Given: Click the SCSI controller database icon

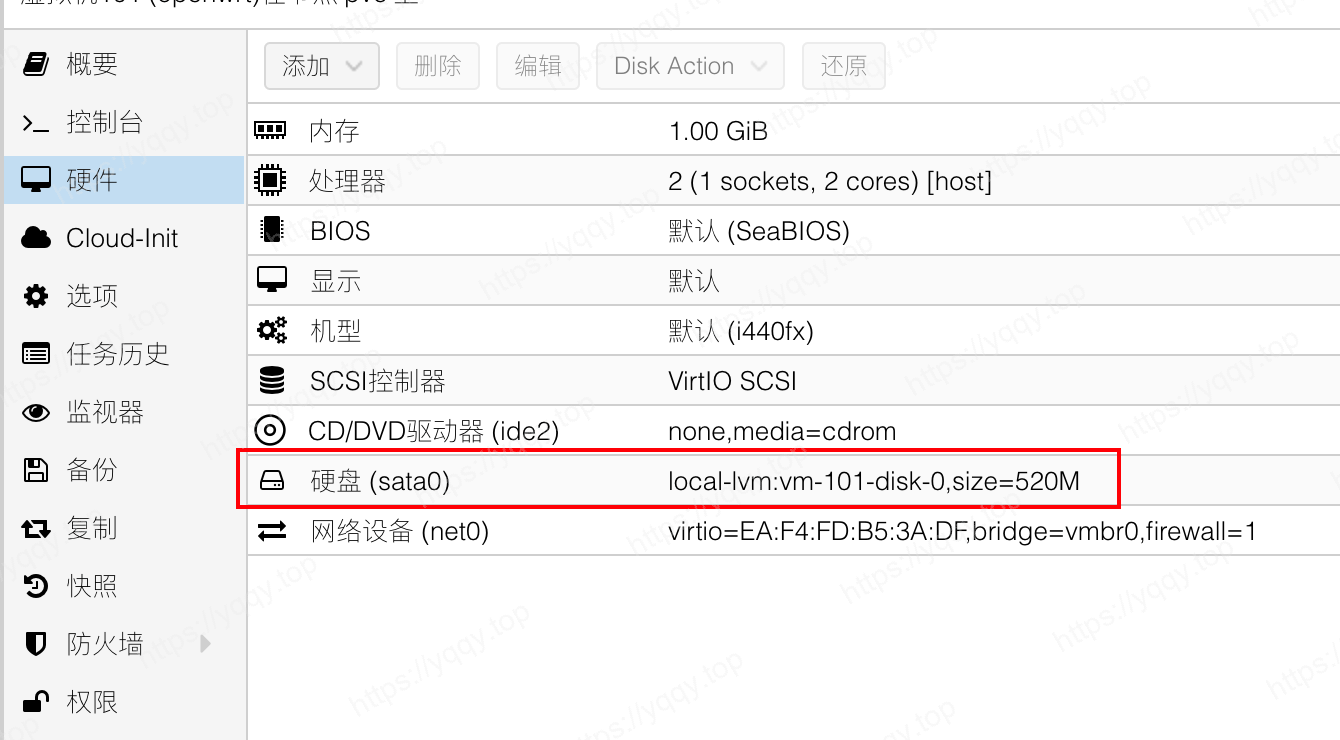Looking at the screenshot, I should tap(271, 381).
